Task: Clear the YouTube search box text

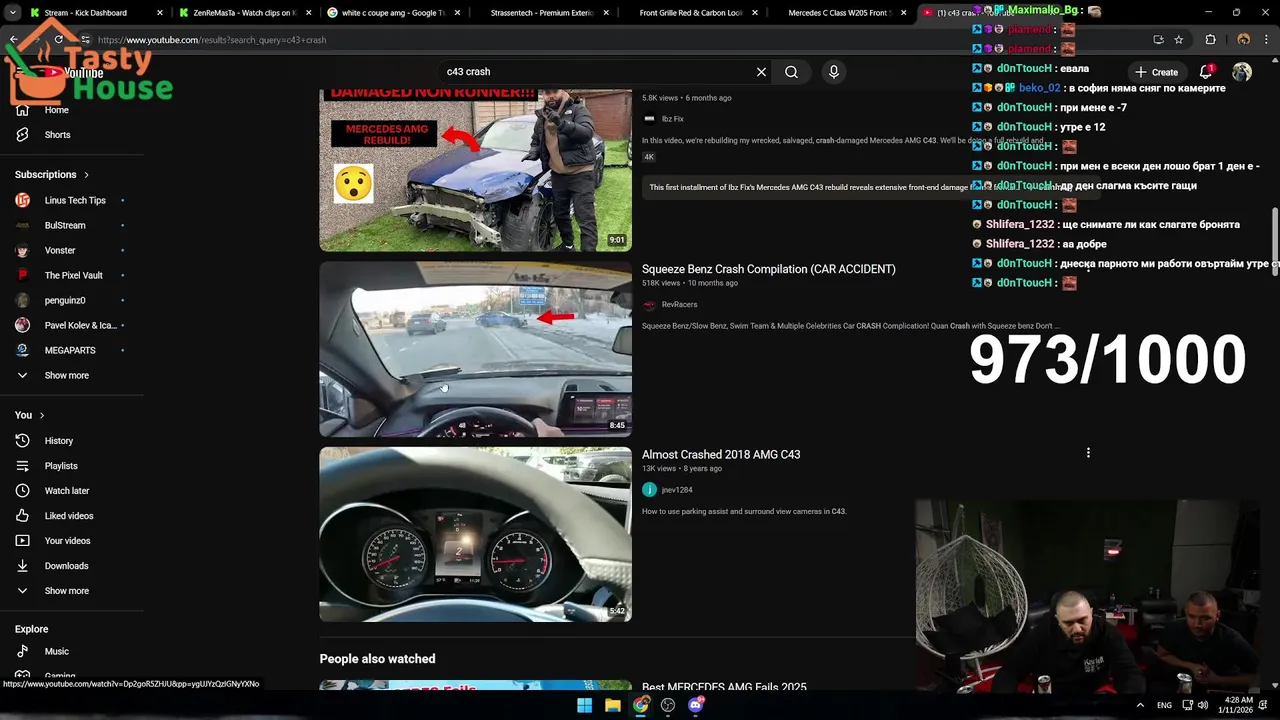Action: pyautogui.click(x=761, y=72)
